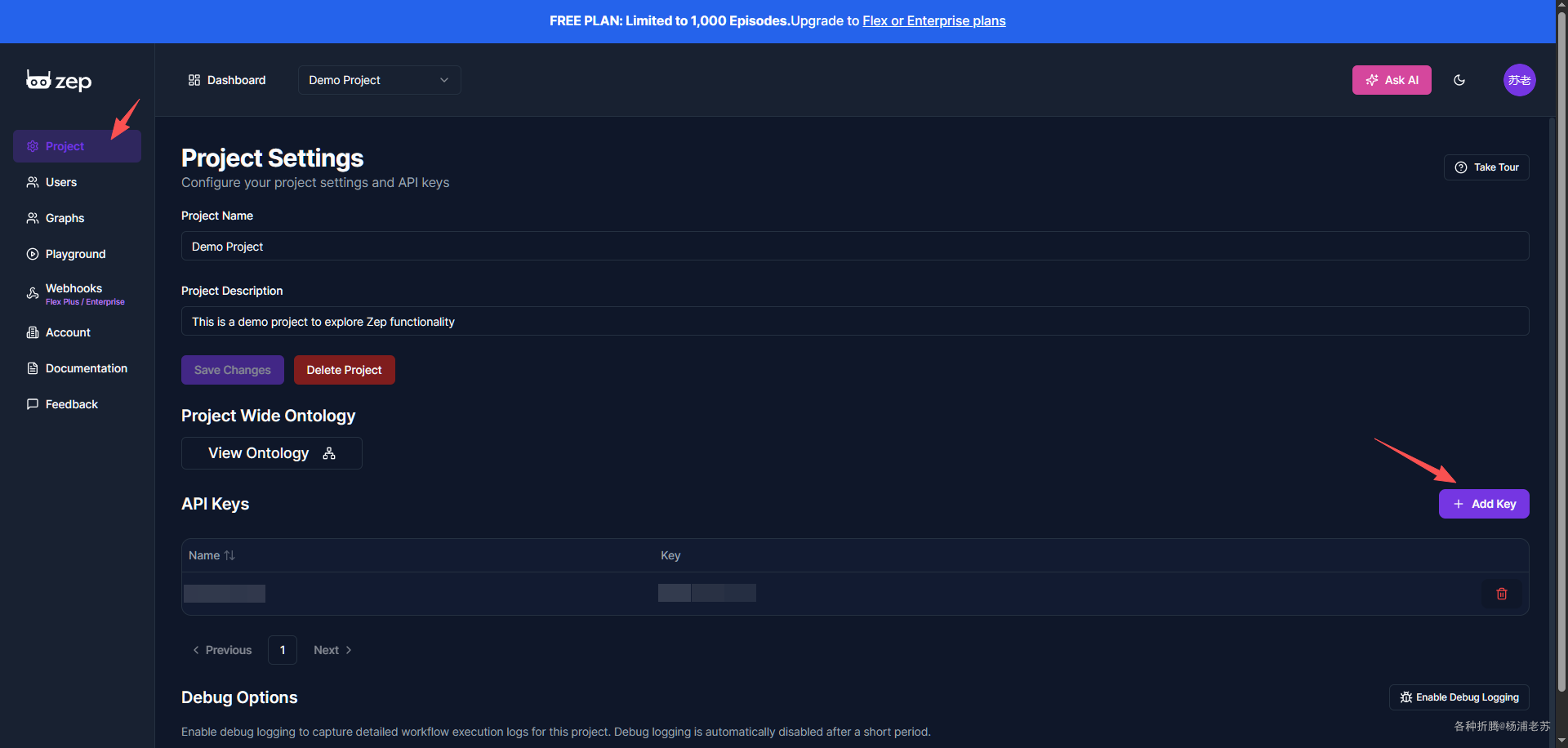1568x748 pixels.
Task: Click the Dashboard button
Action: pyautogui.click(x=227, y=80)
